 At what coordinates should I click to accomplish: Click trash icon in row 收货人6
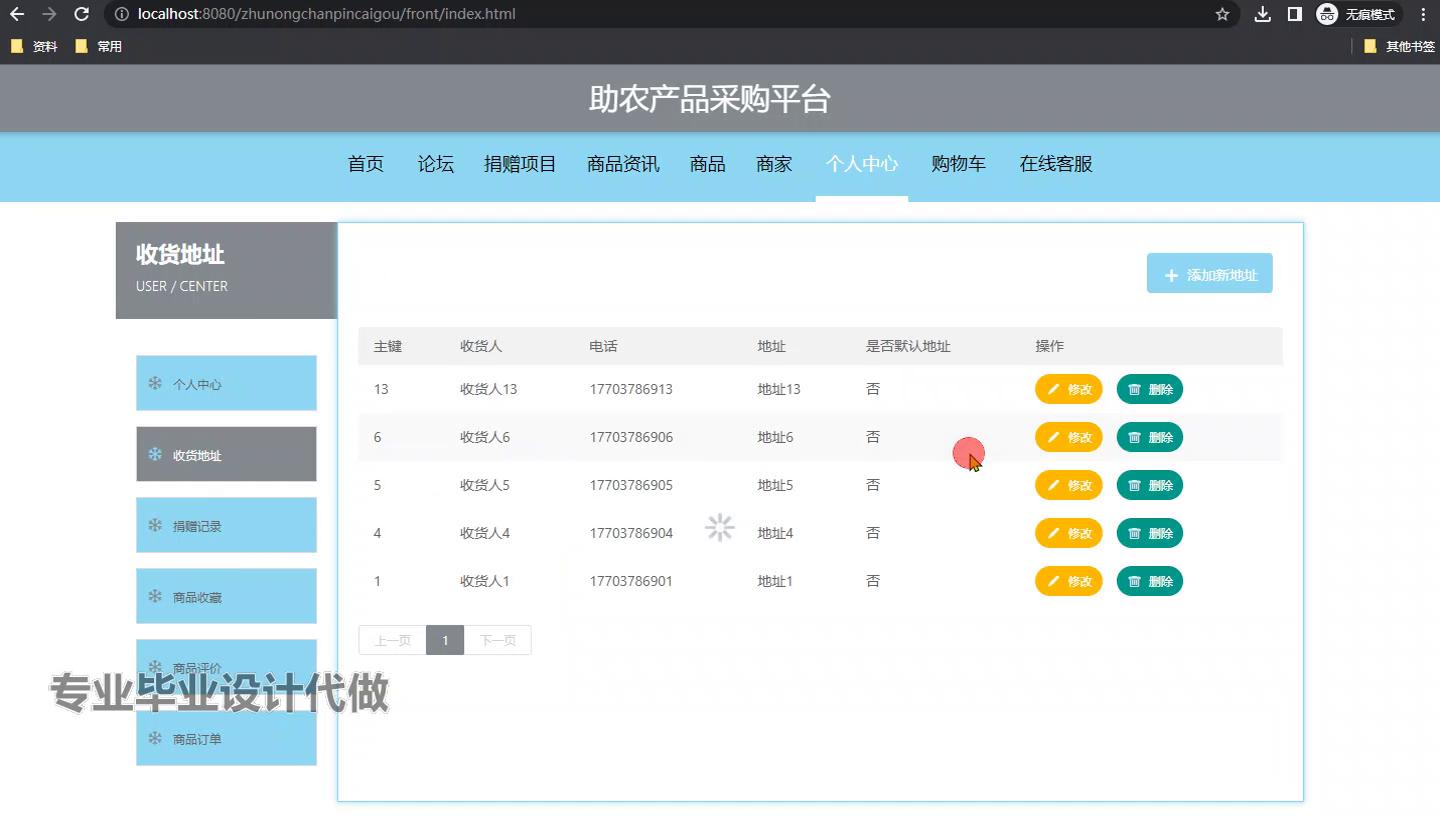tap(1134, 437)
